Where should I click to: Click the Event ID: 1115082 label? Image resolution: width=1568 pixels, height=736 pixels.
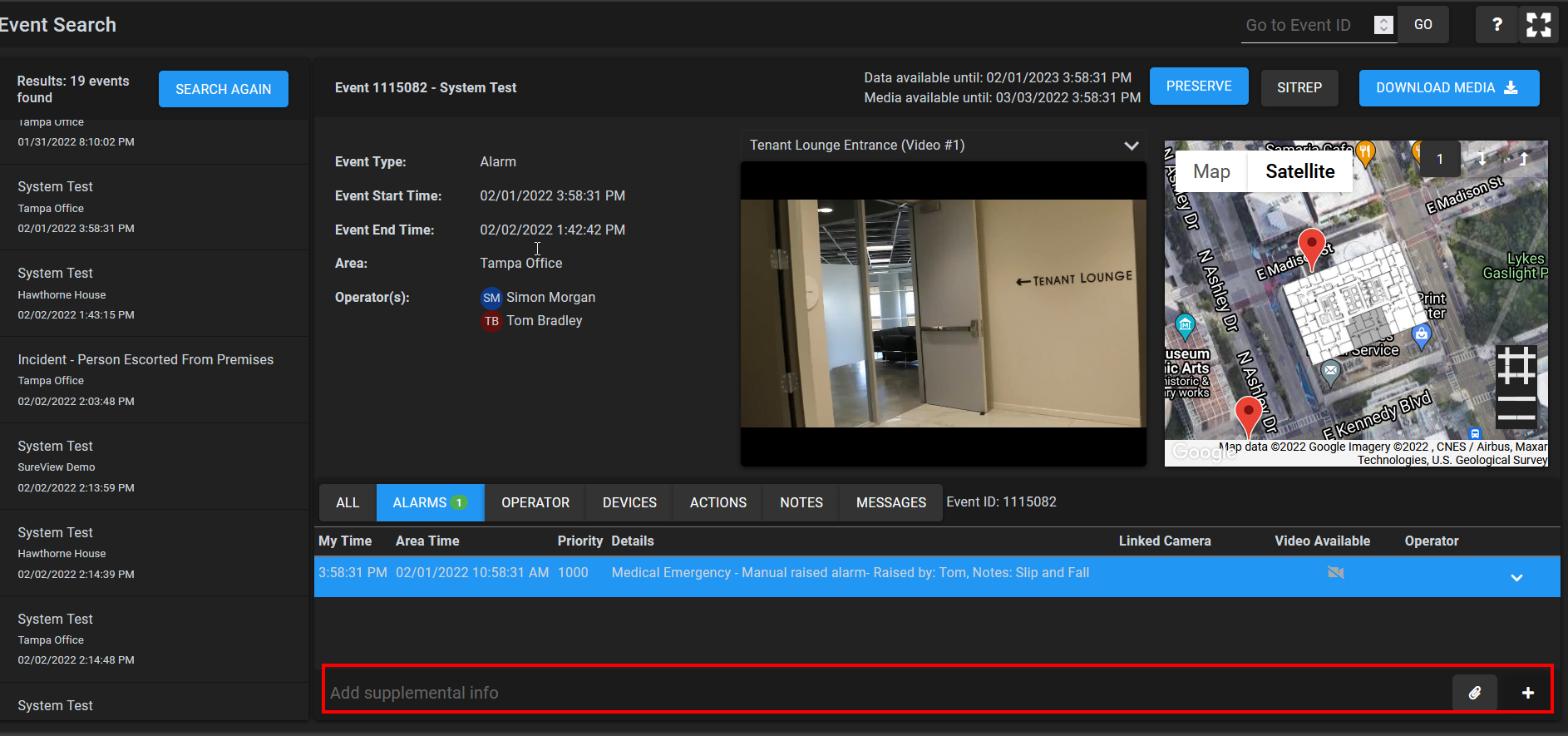1001,501
